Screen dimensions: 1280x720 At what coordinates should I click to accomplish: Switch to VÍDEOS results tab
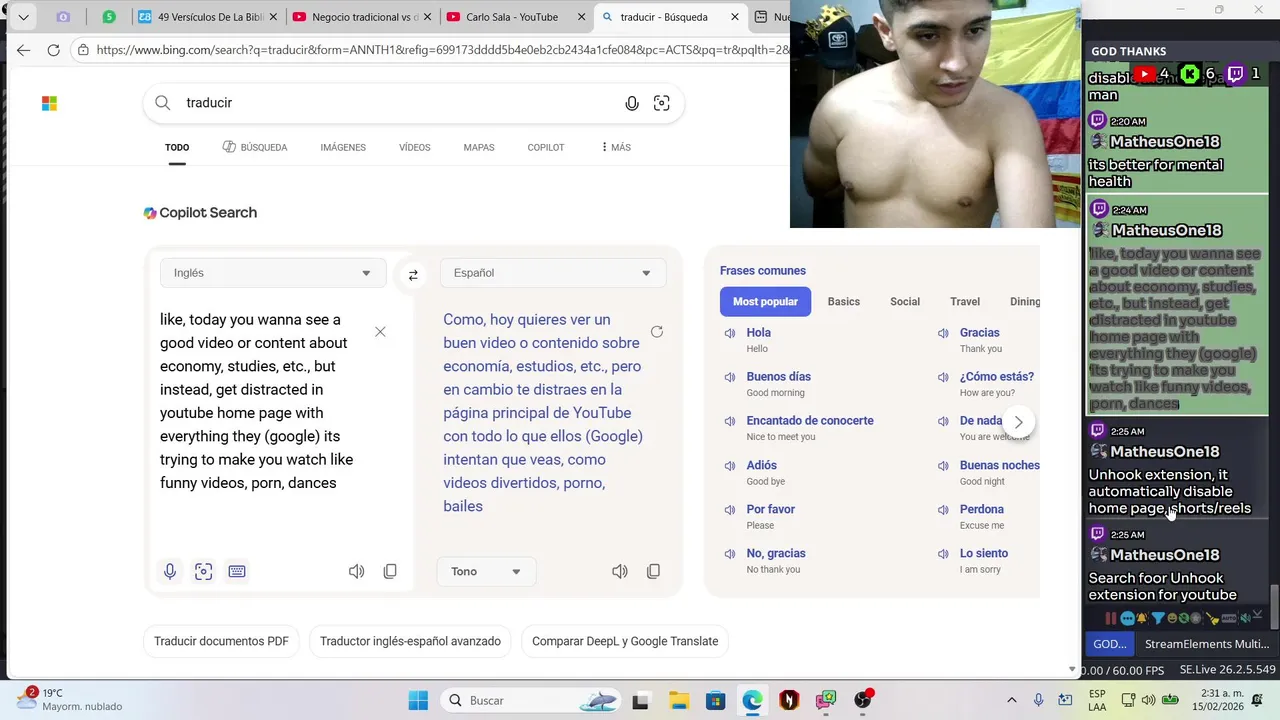(414, 147)
